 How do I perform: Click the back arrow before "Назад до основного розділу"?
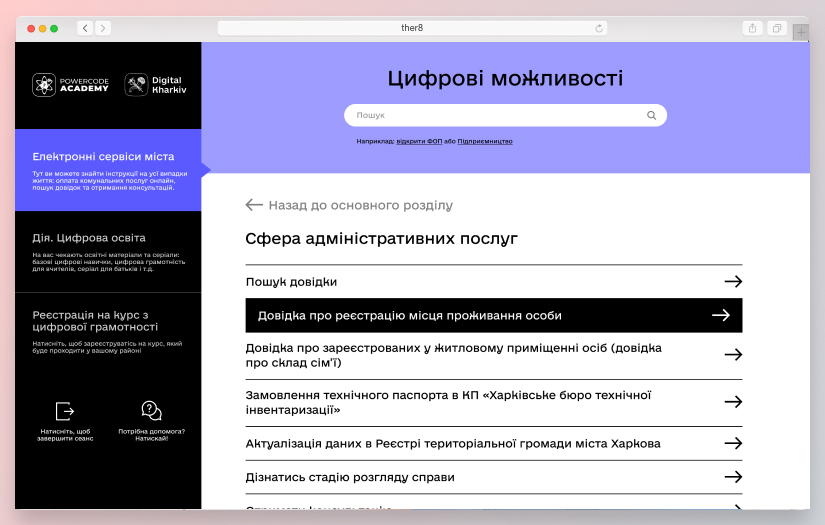pos(254,205)
